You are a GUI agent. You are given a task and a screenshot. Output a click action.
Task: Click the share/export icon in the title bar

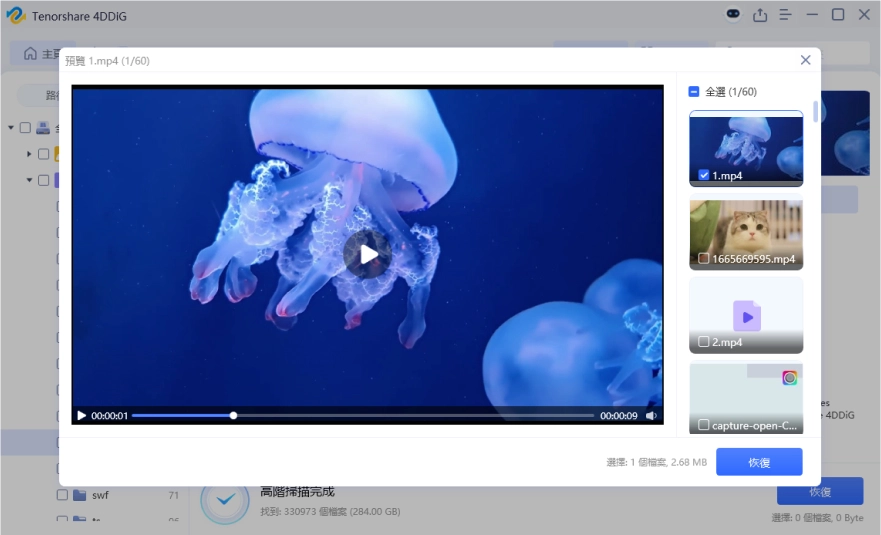pos(760,15)
